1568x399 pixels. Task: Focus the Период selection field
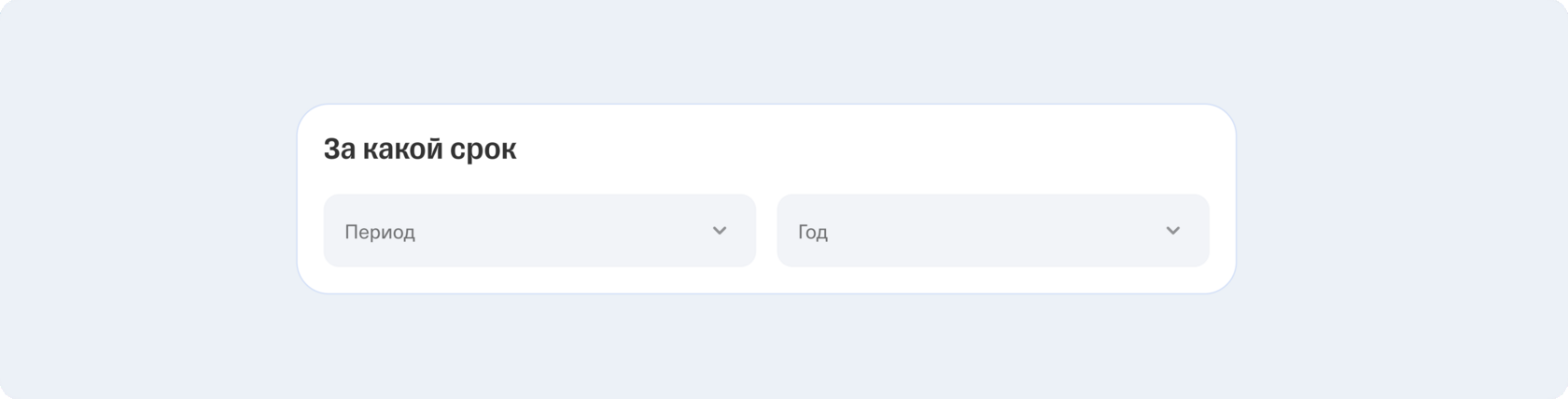539,231
